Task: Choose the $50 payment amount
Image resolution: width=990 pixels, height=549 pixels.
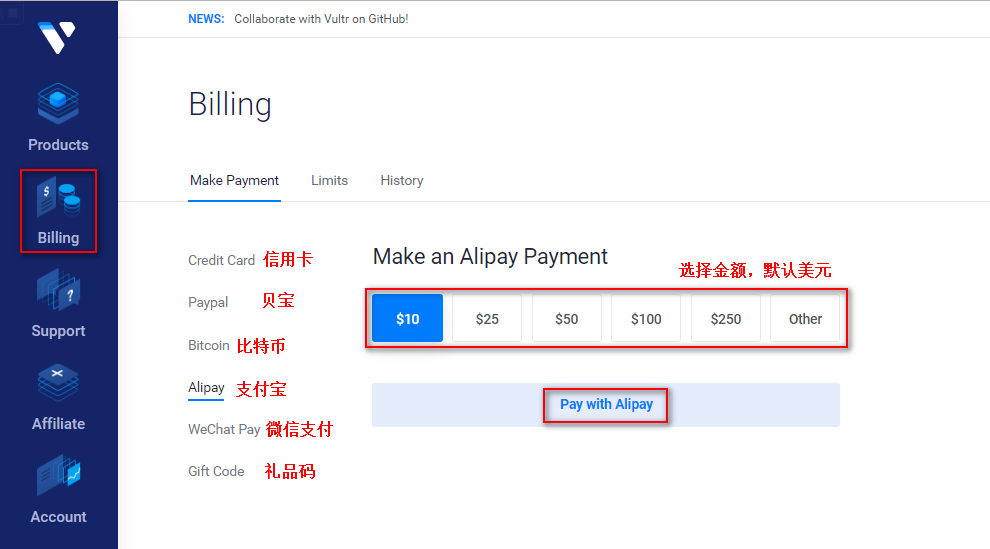Action: pyautogui.click(x=566, y=319)
